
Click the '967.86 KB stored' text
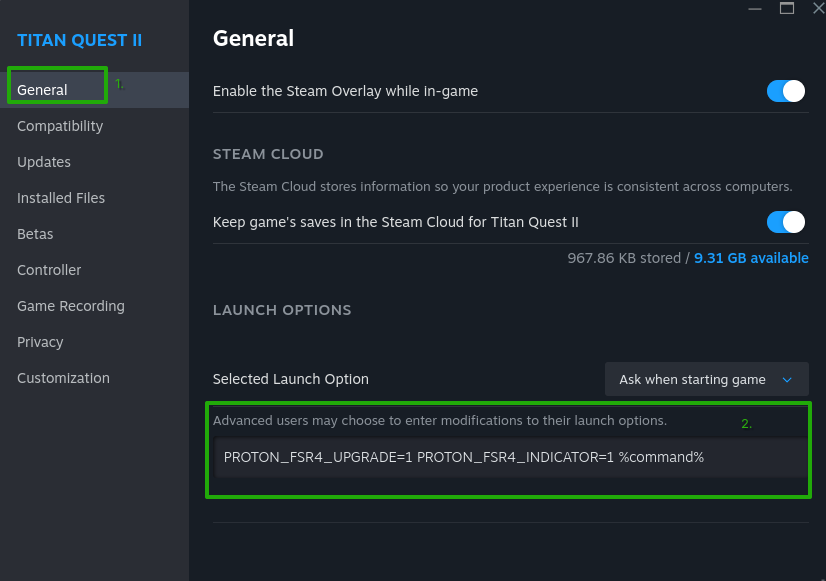623,258
